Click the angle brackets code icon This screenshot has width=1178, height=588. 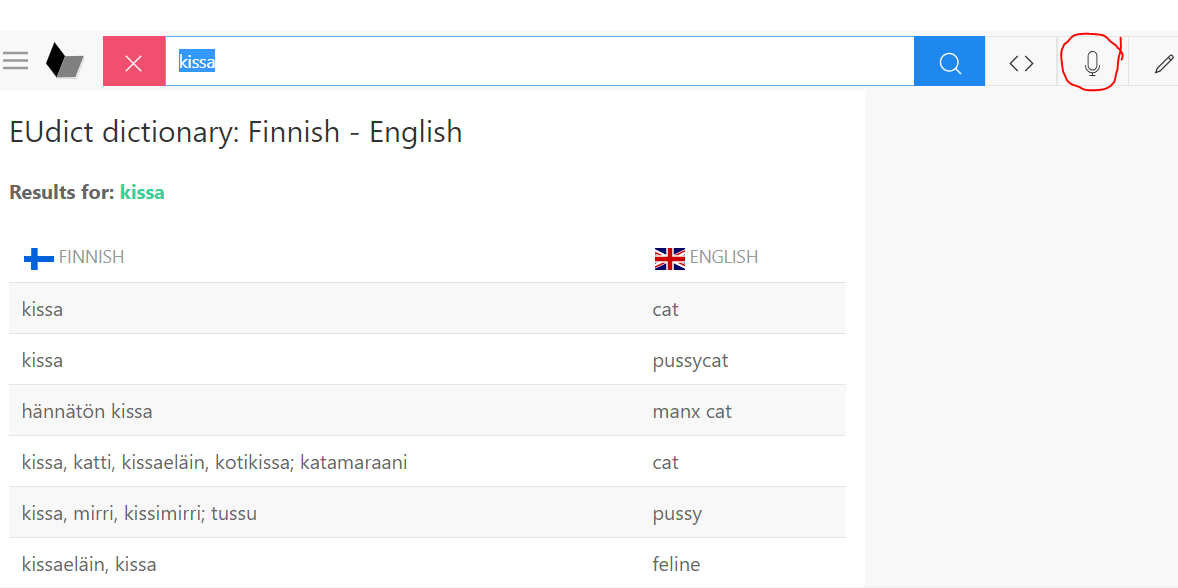[1021, 63]
